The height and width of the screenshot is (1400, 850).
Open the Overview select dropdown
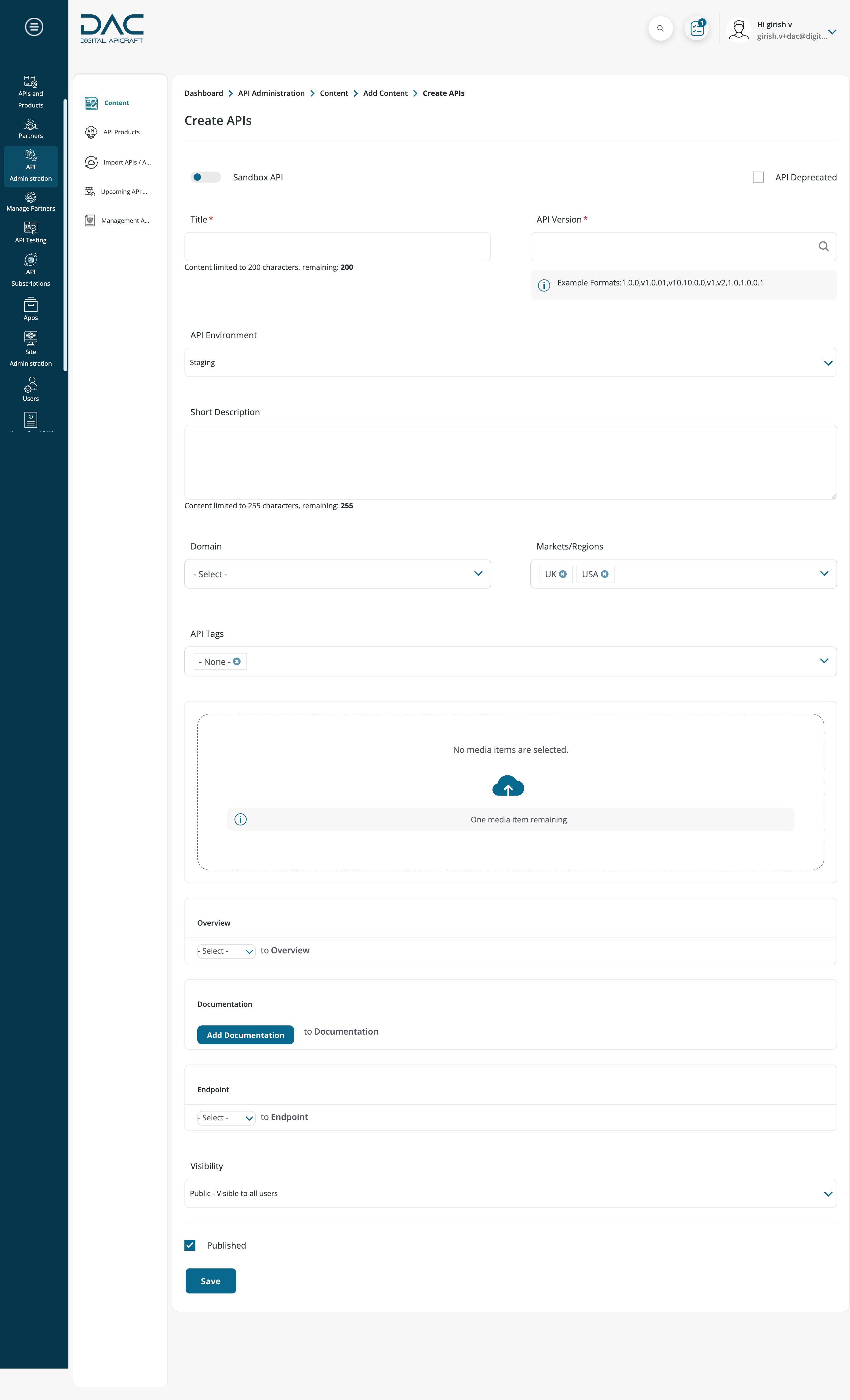point(226,951)
